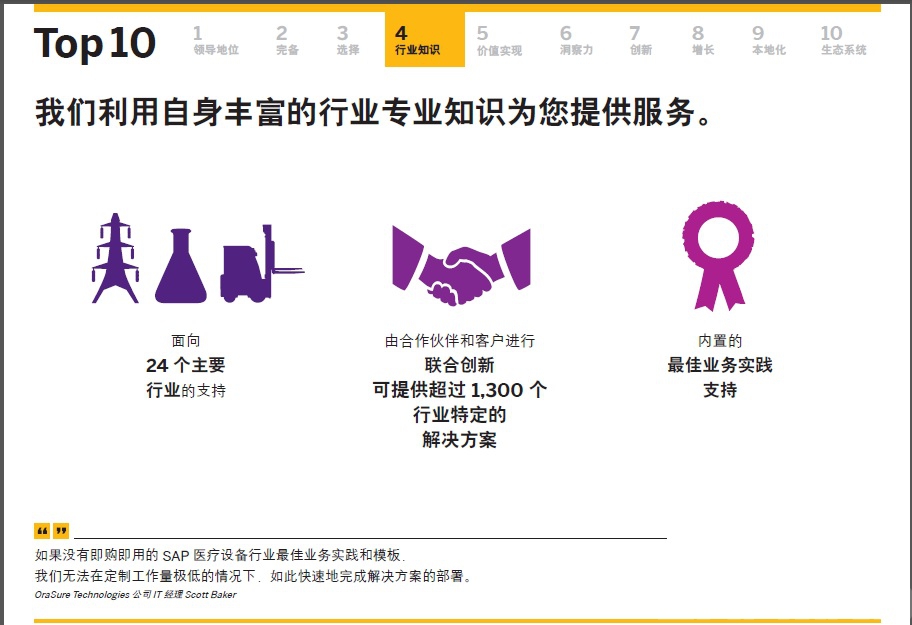Click the chemistry flask icon
The width and height of the screenshot is (912, 625).
pyautogui.click(x=180, y=266)
